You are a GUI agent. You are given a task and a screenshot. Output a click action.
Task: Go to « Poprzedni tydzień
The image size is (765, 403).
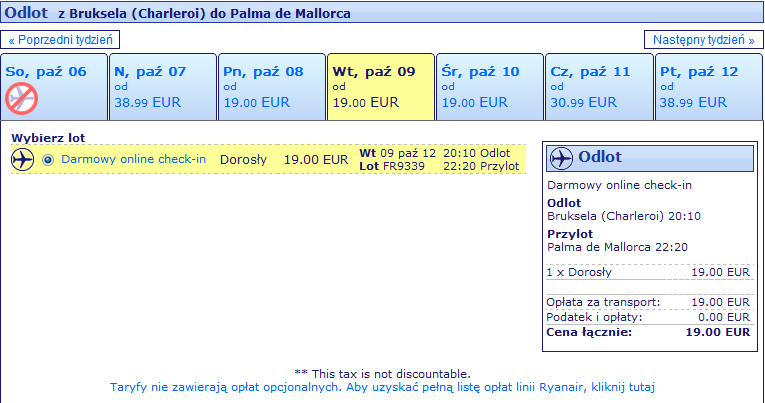pos(60,40)
